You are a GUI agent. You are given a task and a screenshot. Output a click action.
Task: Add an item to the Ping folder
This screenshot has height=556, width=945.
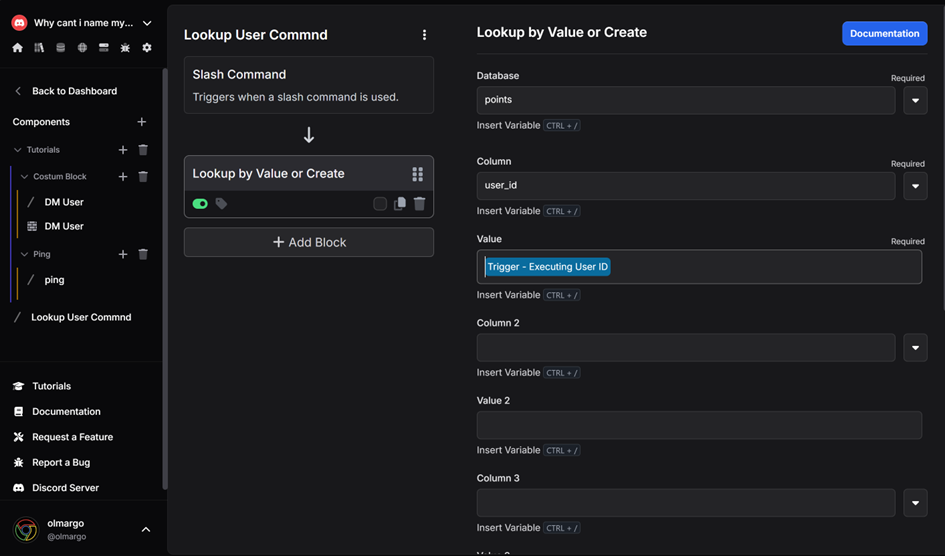coord(123,254)
